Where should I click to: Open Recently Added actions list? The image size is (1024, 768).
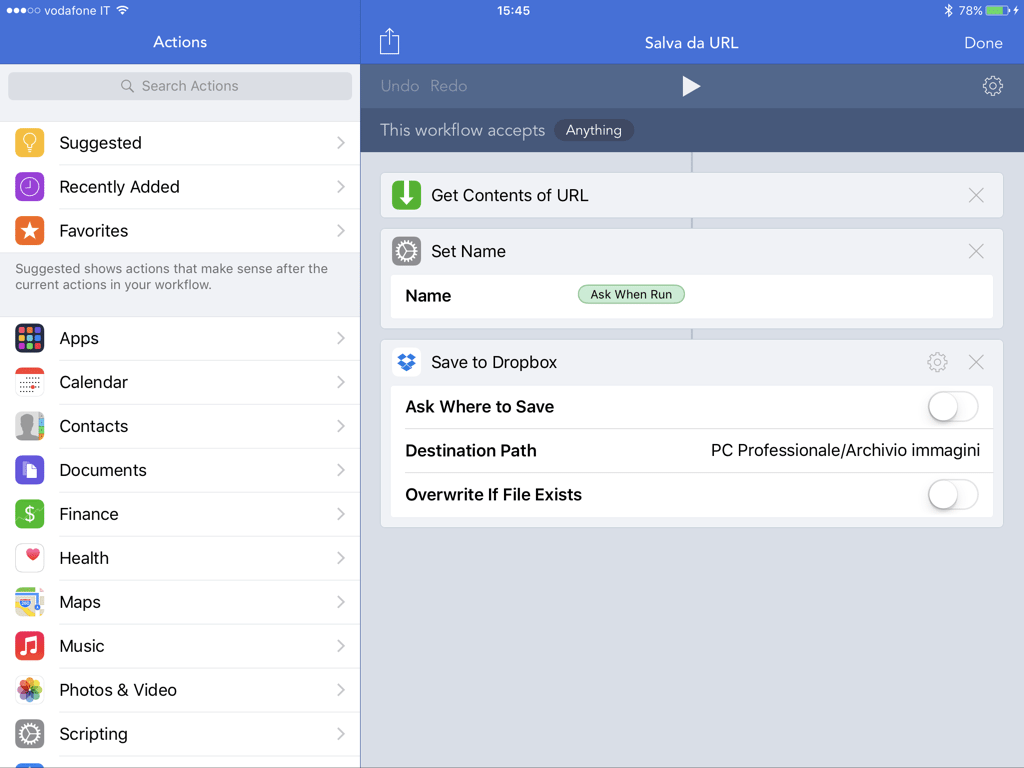pos(180,187)
